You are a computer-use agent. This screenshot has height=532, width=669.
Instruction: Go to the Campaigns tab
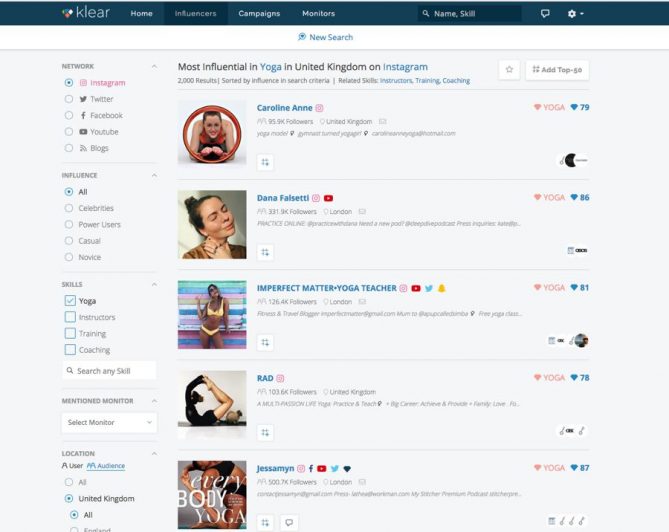[259, 14]
